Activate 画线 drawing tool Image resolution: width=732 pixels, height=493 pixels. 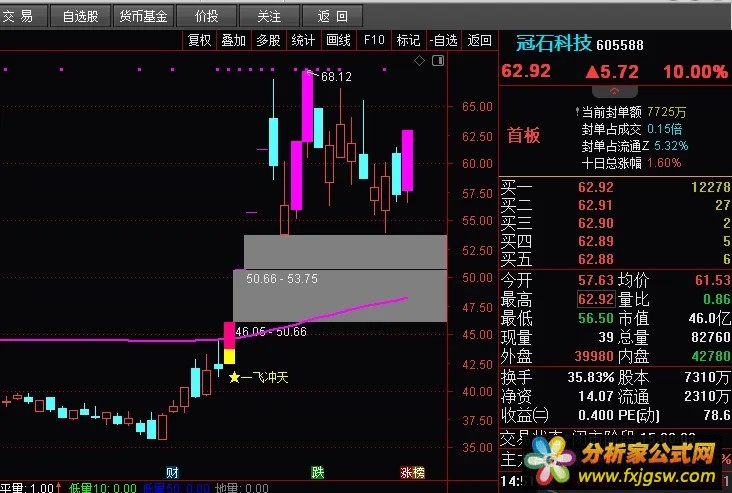[338, 41]
